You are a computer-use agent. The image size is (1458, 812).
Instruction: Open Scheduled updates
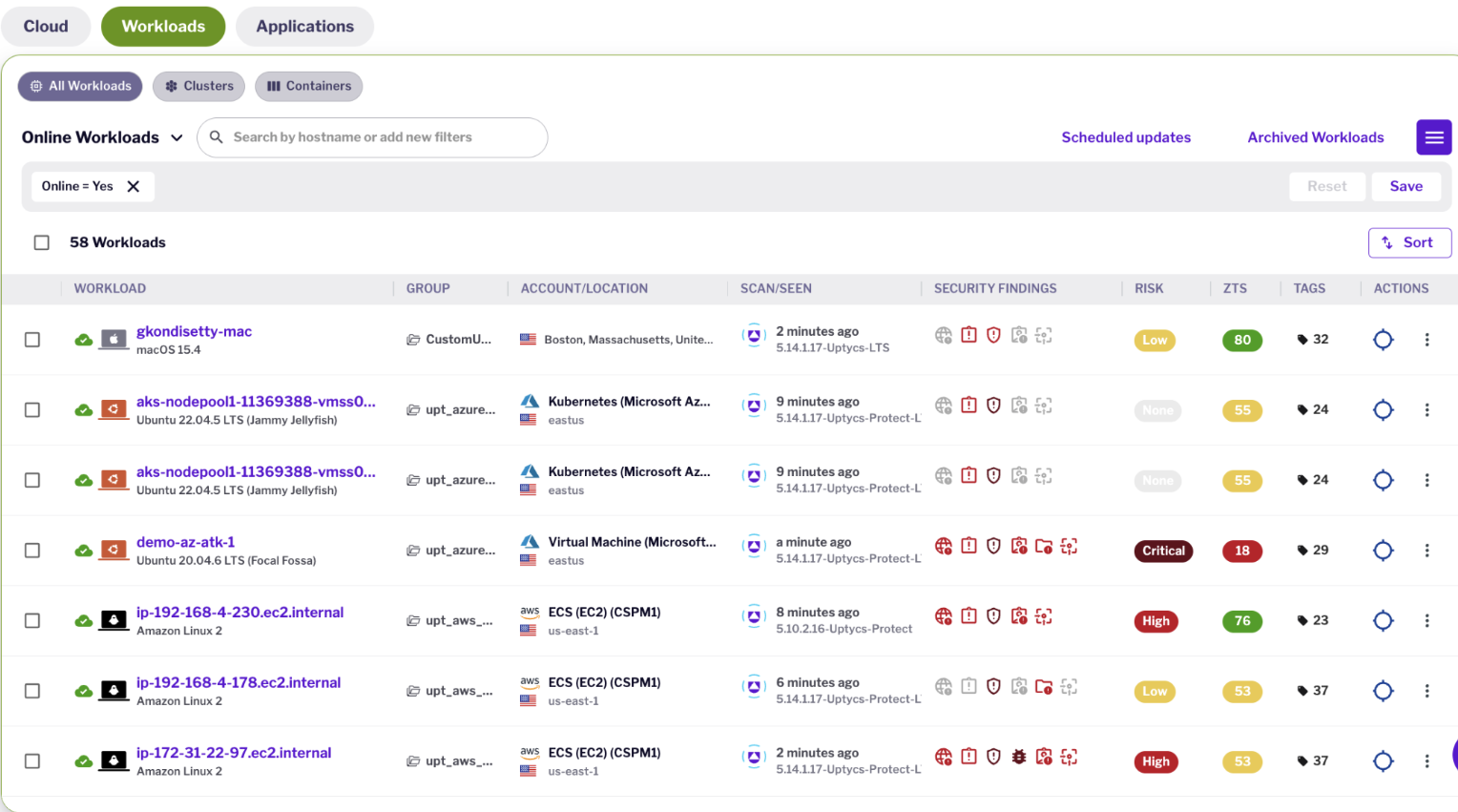coord(1126,136)
